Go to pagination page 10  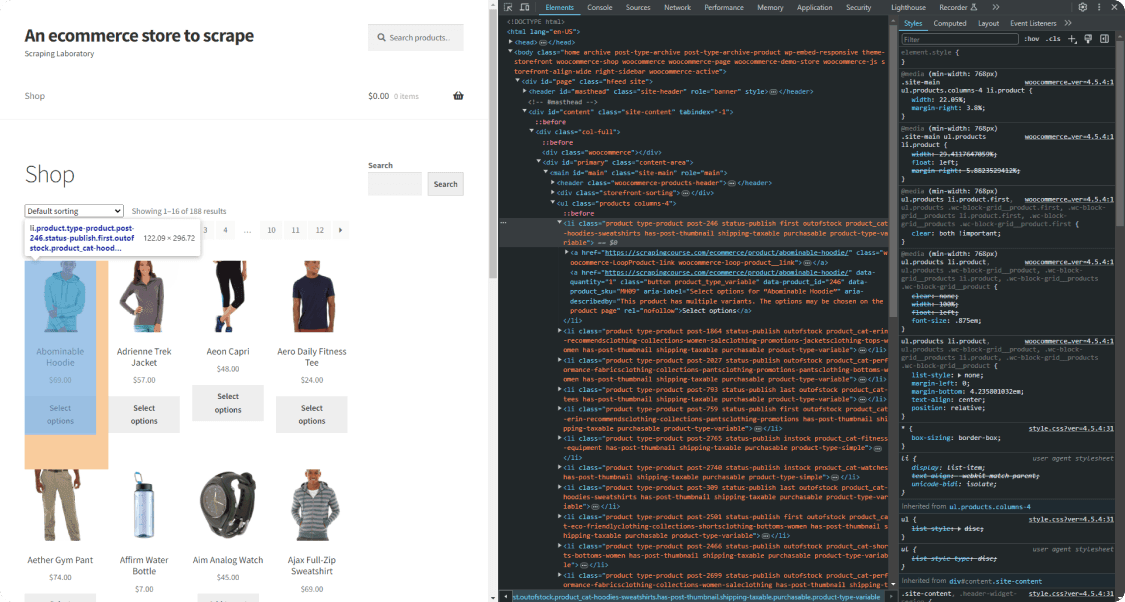point(271,230)
